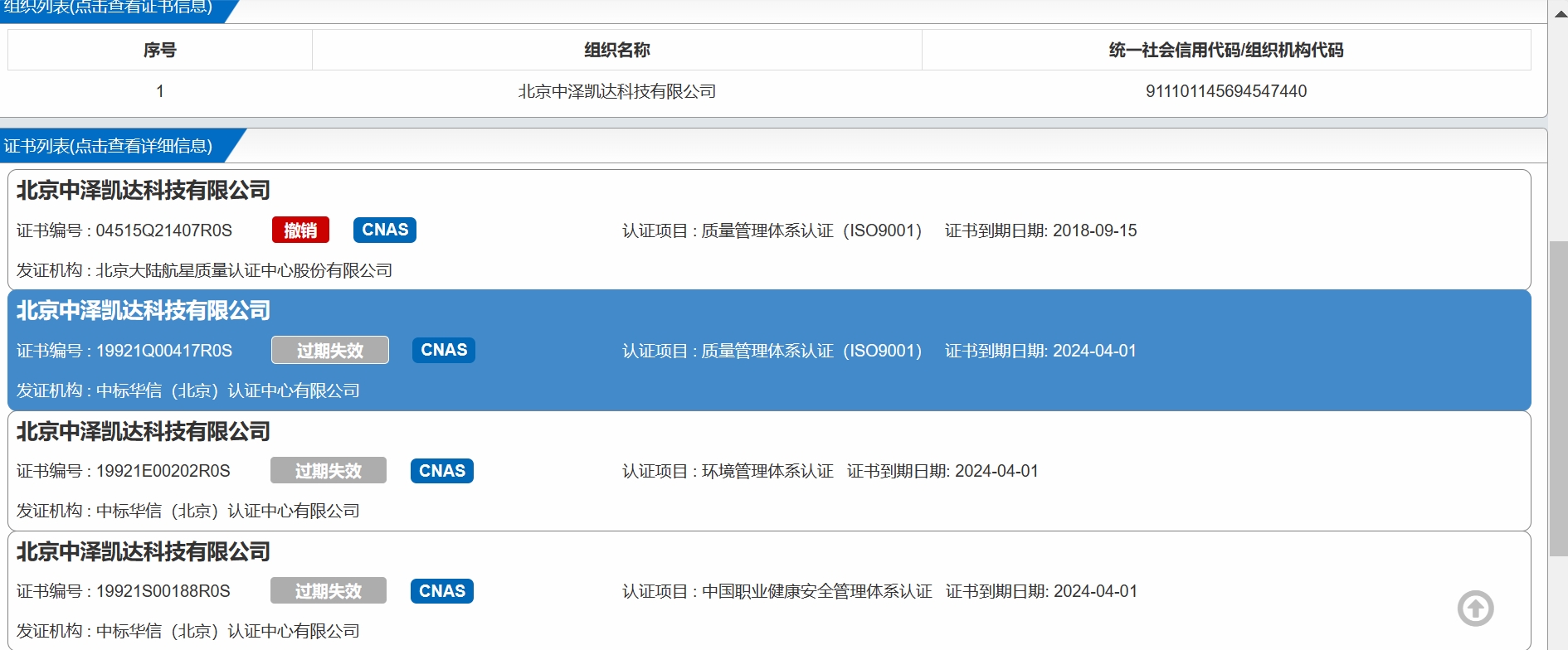
Task: Click credit code 911101145694547440
Action: [1226, 91]
